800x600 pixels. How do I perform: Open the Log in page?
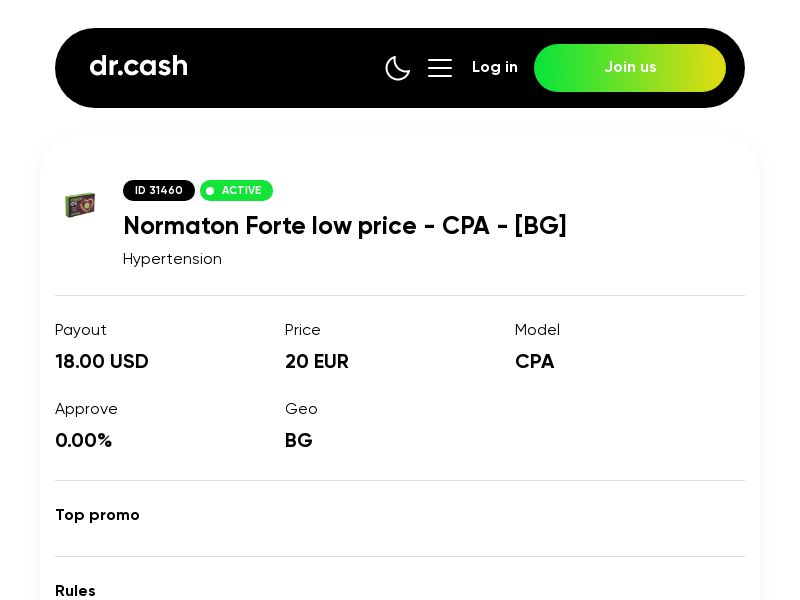click(x=495, y=67)
